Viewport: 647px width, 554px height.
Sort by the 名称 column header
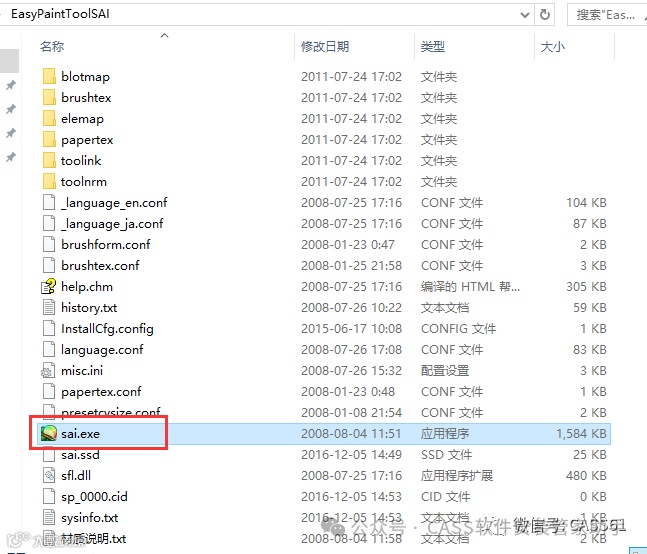[52, 47]
